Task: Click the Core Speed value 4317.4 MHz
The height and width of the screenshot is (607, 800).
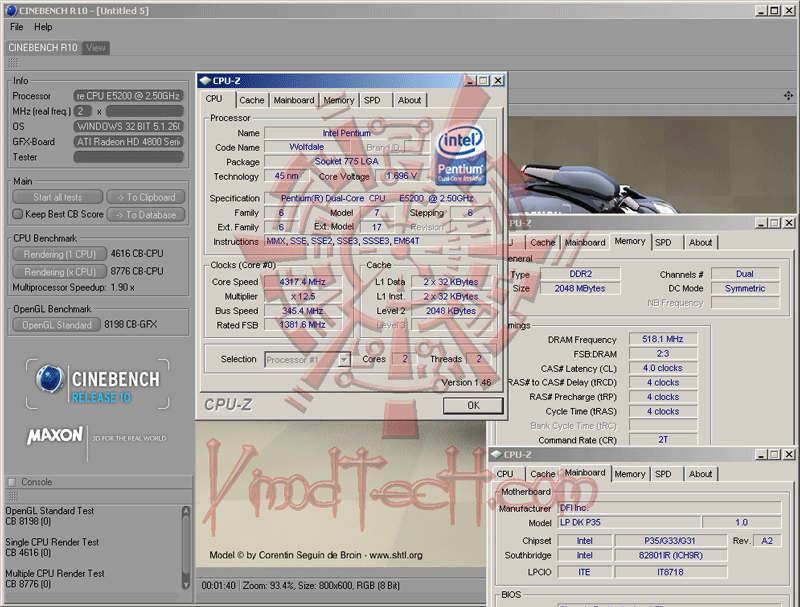Action: [303, 282]
